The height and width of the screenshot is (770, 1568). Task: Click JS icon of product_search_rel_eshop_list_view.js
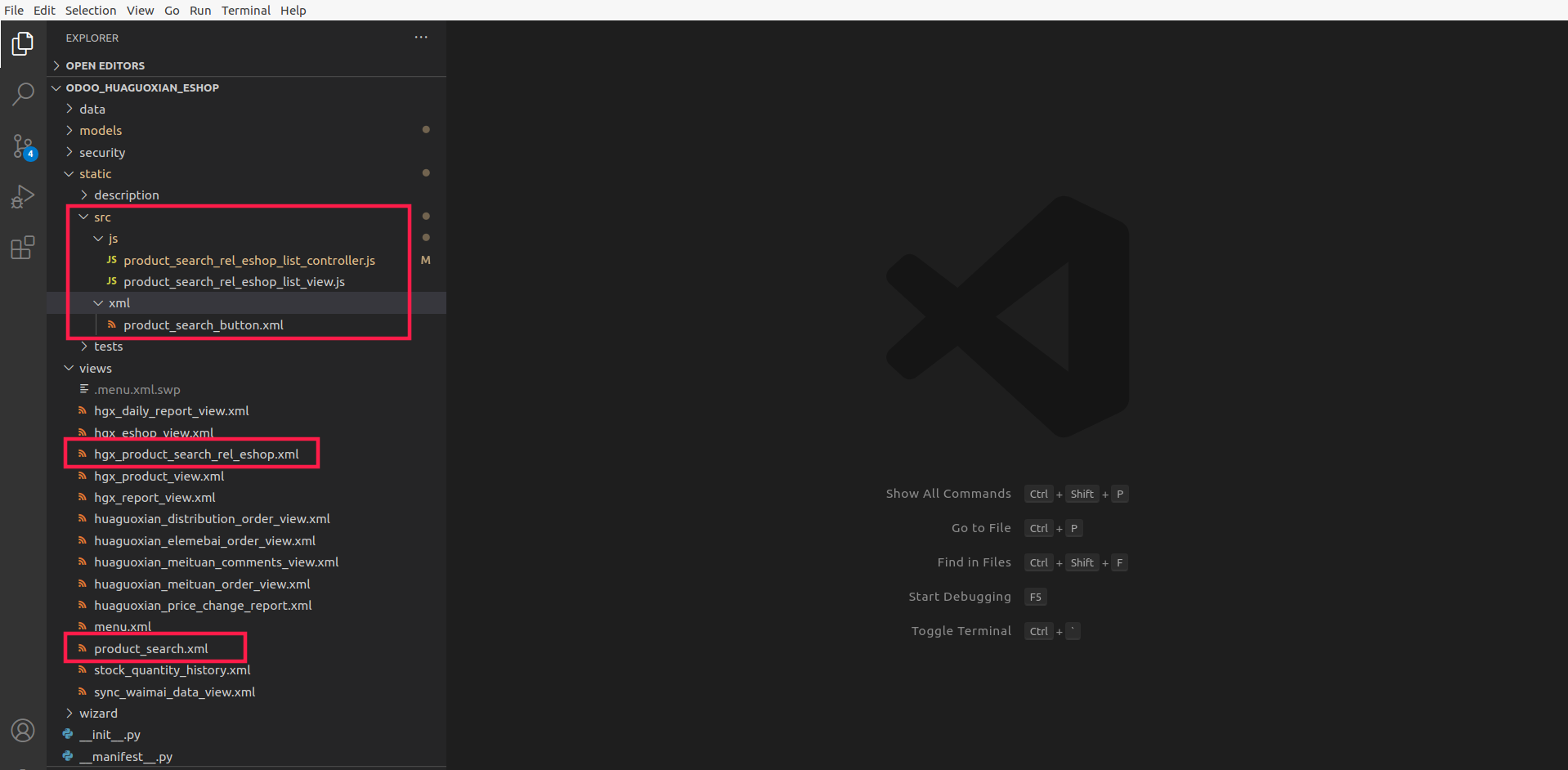click(111, 281)
